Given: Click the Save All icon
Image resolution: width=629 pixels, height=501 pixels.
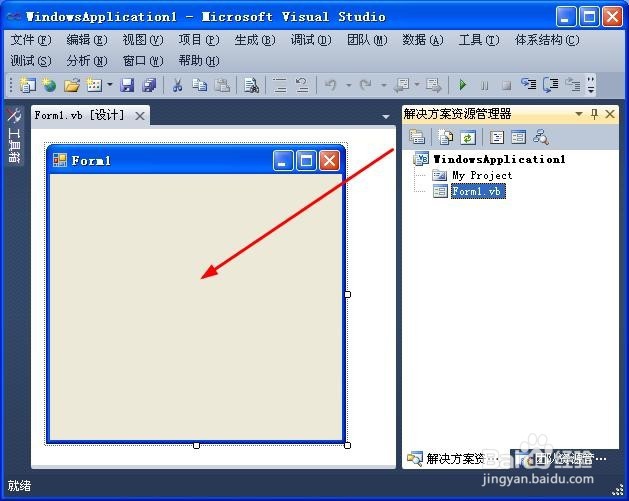Looking at the screenshot, I should (x=149, y=85).
